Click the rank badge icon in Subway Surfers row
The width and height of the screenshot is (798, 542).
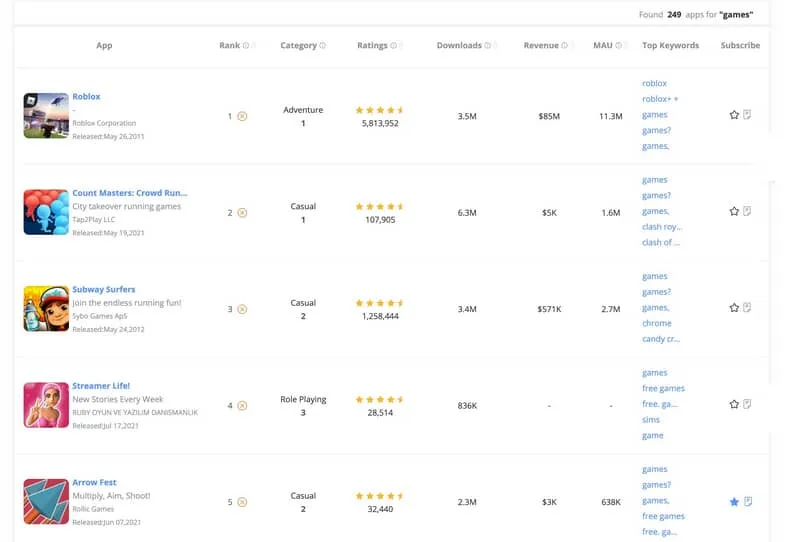[x=242, y=309]
